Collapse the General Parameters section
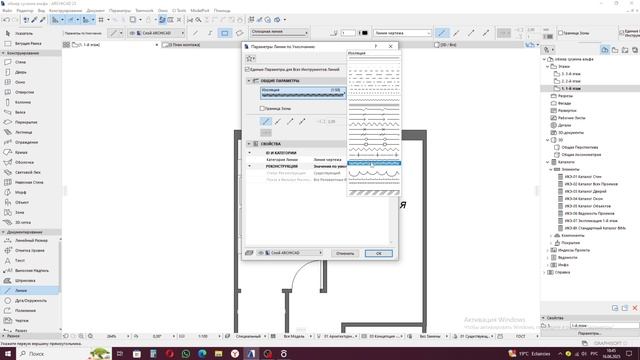 click(249, 81)
